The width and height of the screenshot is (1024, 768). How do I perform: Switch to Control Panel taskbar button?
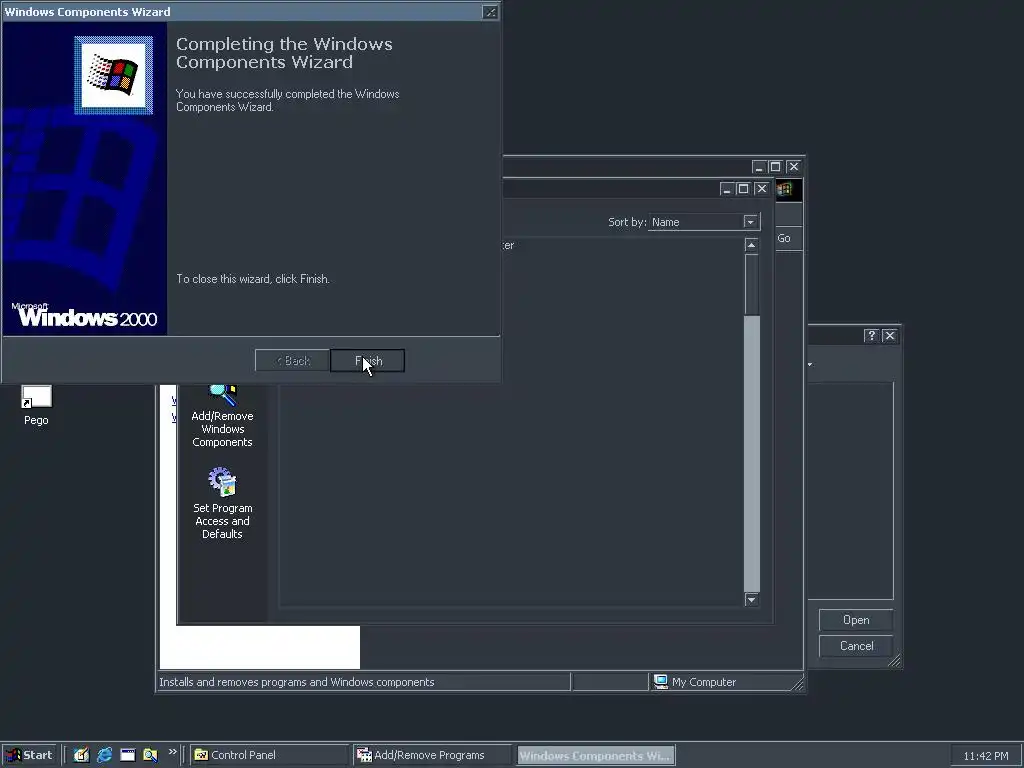point(270,755)
